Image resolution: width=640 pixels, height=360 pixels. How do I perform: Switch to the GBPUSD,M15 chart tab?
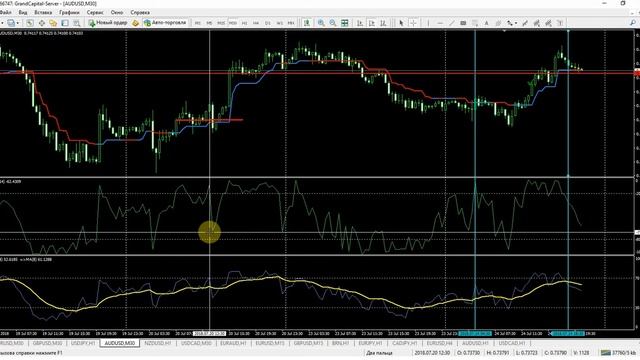(309, 343)
